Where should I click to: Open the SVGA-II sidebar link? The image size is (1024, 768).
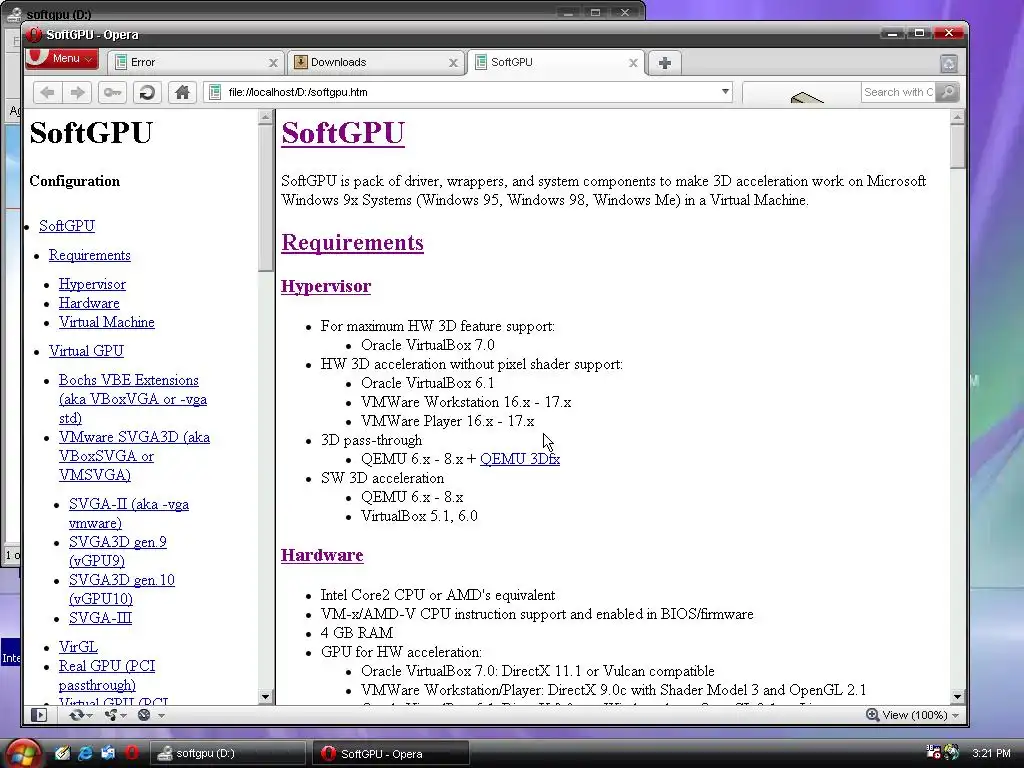coord(129,513)
